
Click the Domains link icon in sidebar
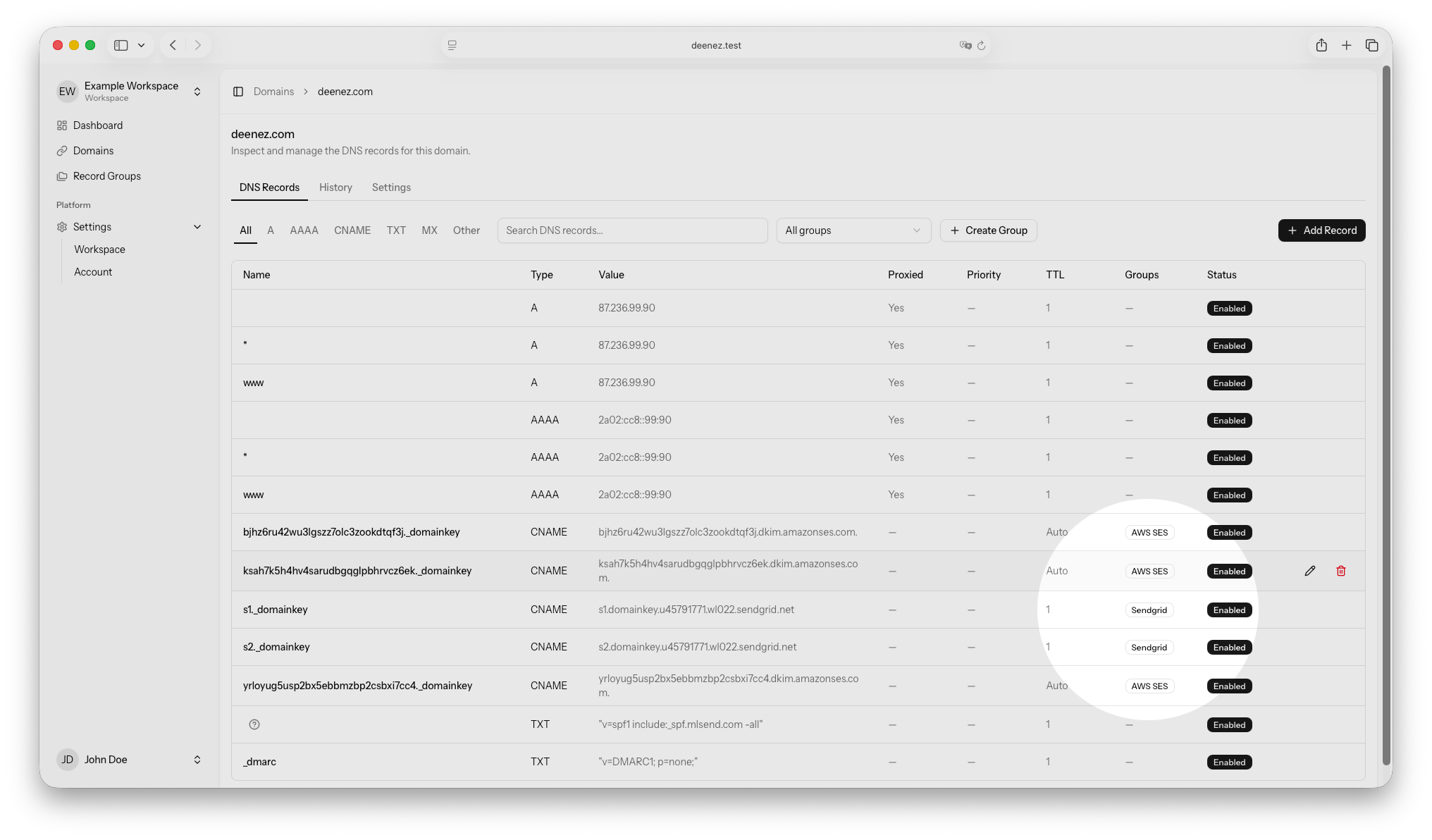(62, 151)
